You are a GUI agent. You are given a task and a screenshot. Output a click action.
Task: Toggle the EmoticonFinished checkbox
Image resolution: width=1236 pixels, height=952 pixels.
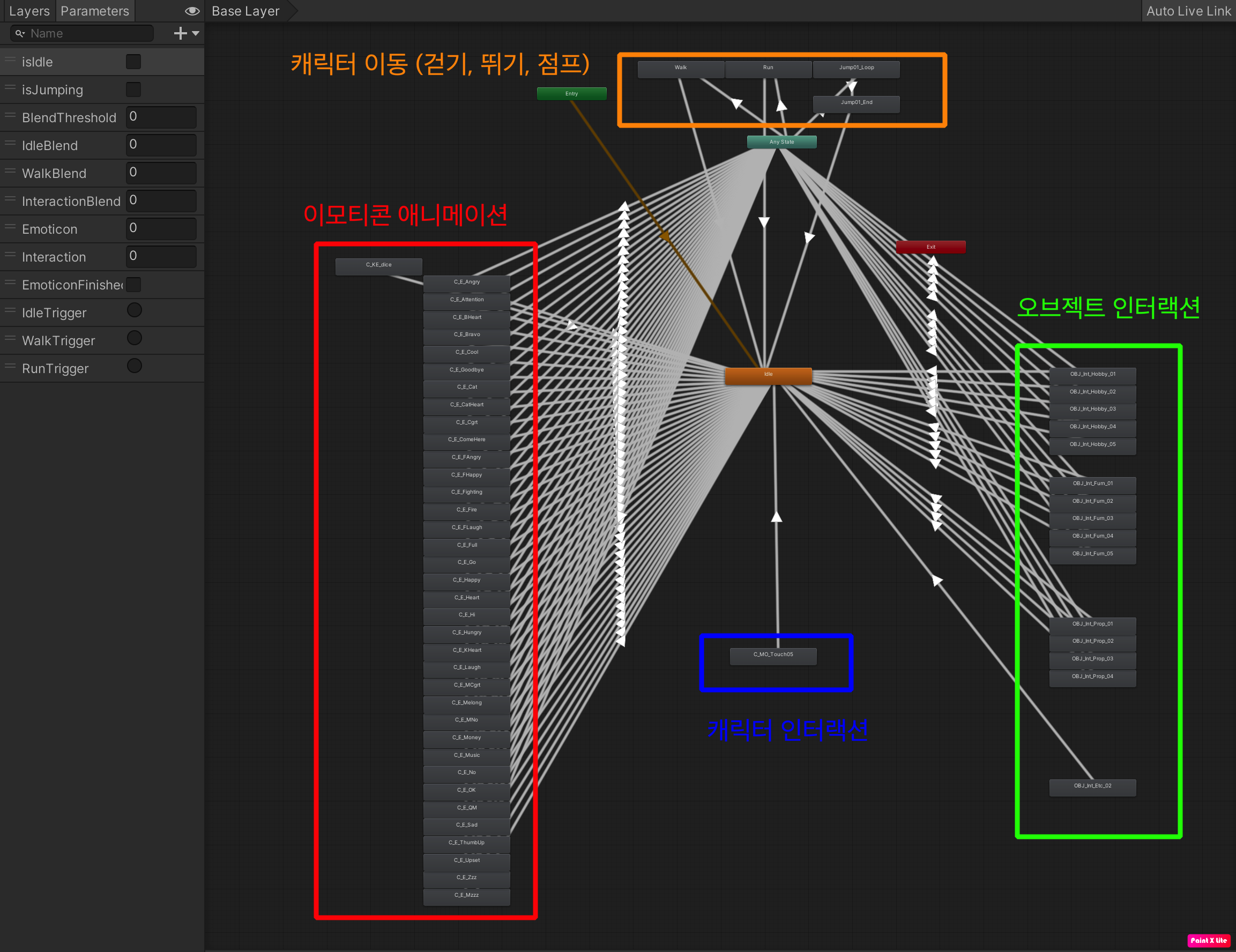[x=133, y=285]
